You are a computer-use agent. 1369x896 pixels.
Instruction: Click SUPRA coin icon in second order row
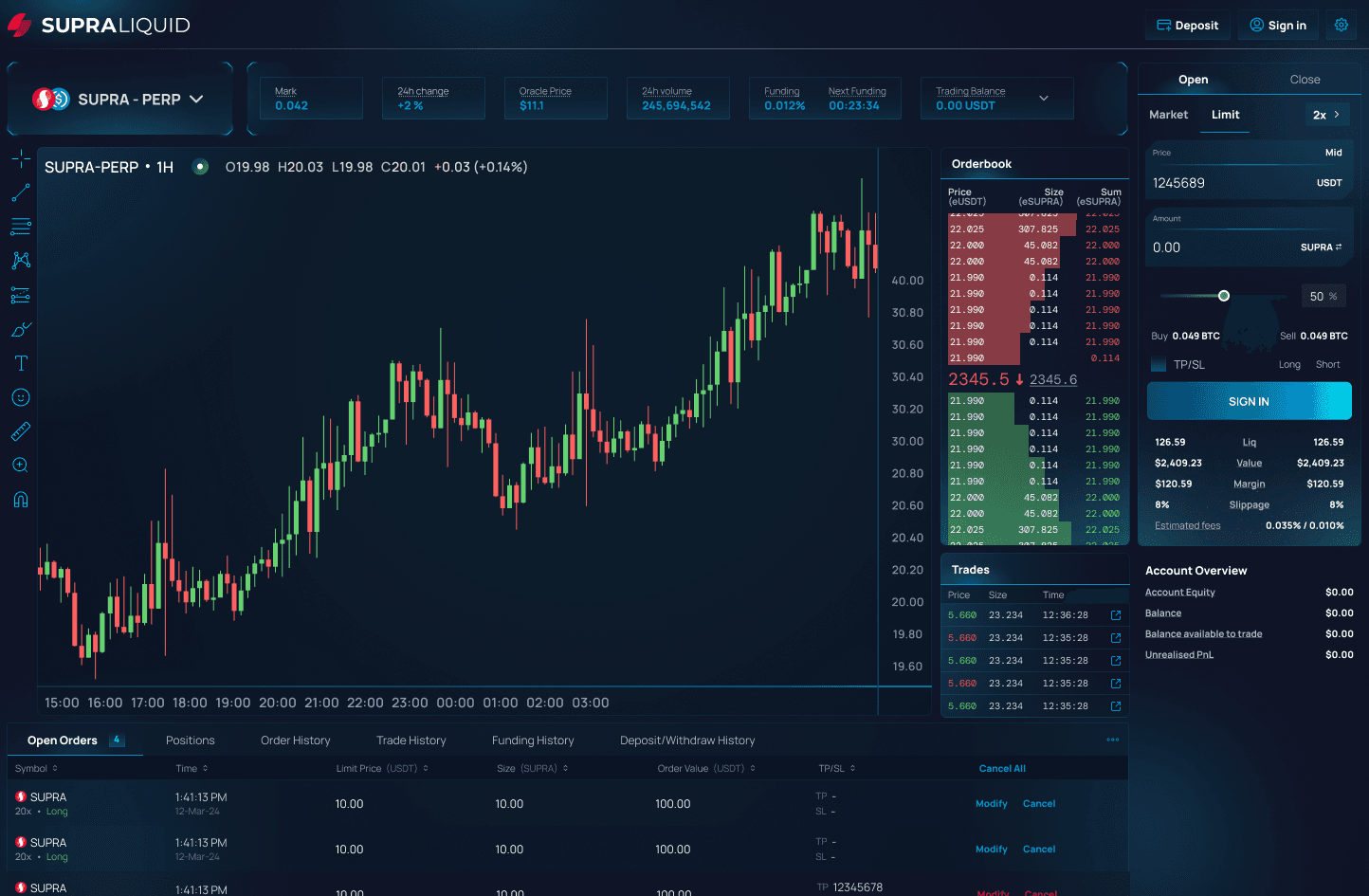pos(21,842)
